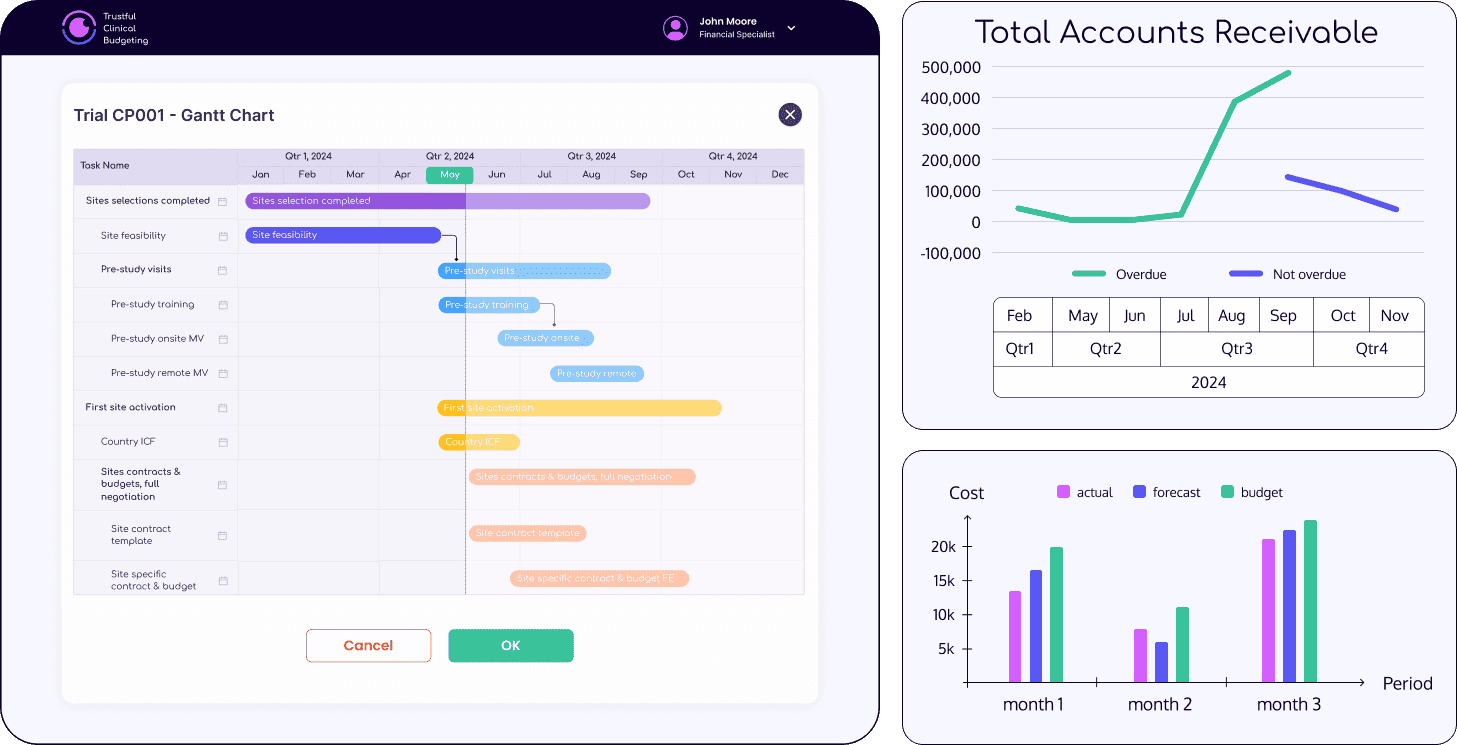Toggle the budget series in the cost chart legend

click(1251, 492)
